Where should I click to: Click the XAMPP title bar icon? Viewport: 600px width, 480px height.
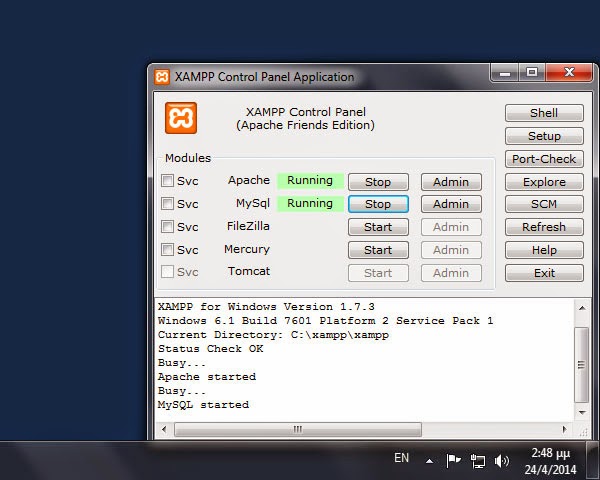coord(162,77)
